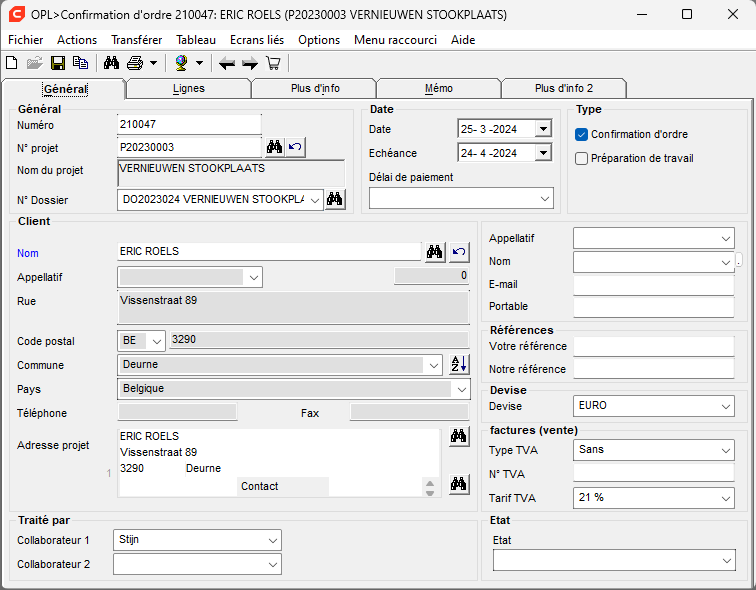Open the Ecrans liés menu
This screenshot has height=590, width=756.
(257, 40)
